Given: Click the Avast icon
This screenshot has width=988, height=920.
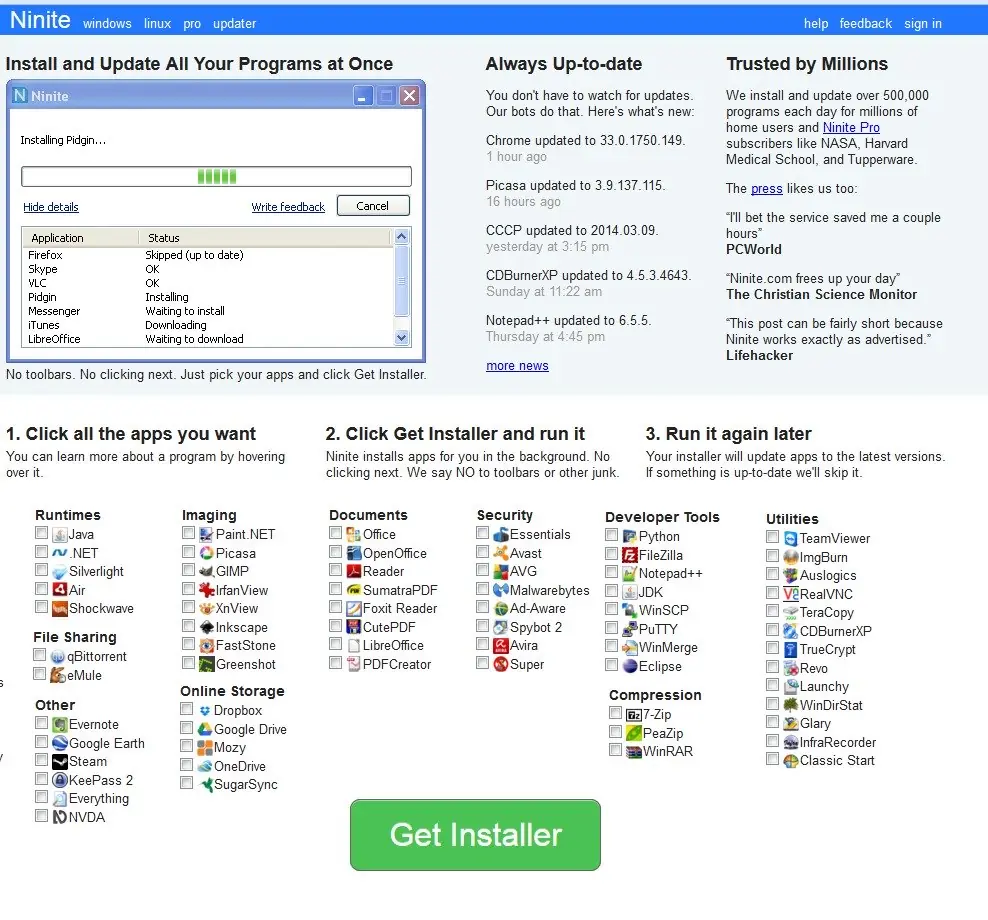Looking at the screenshot, I should (x=501, y=553).
